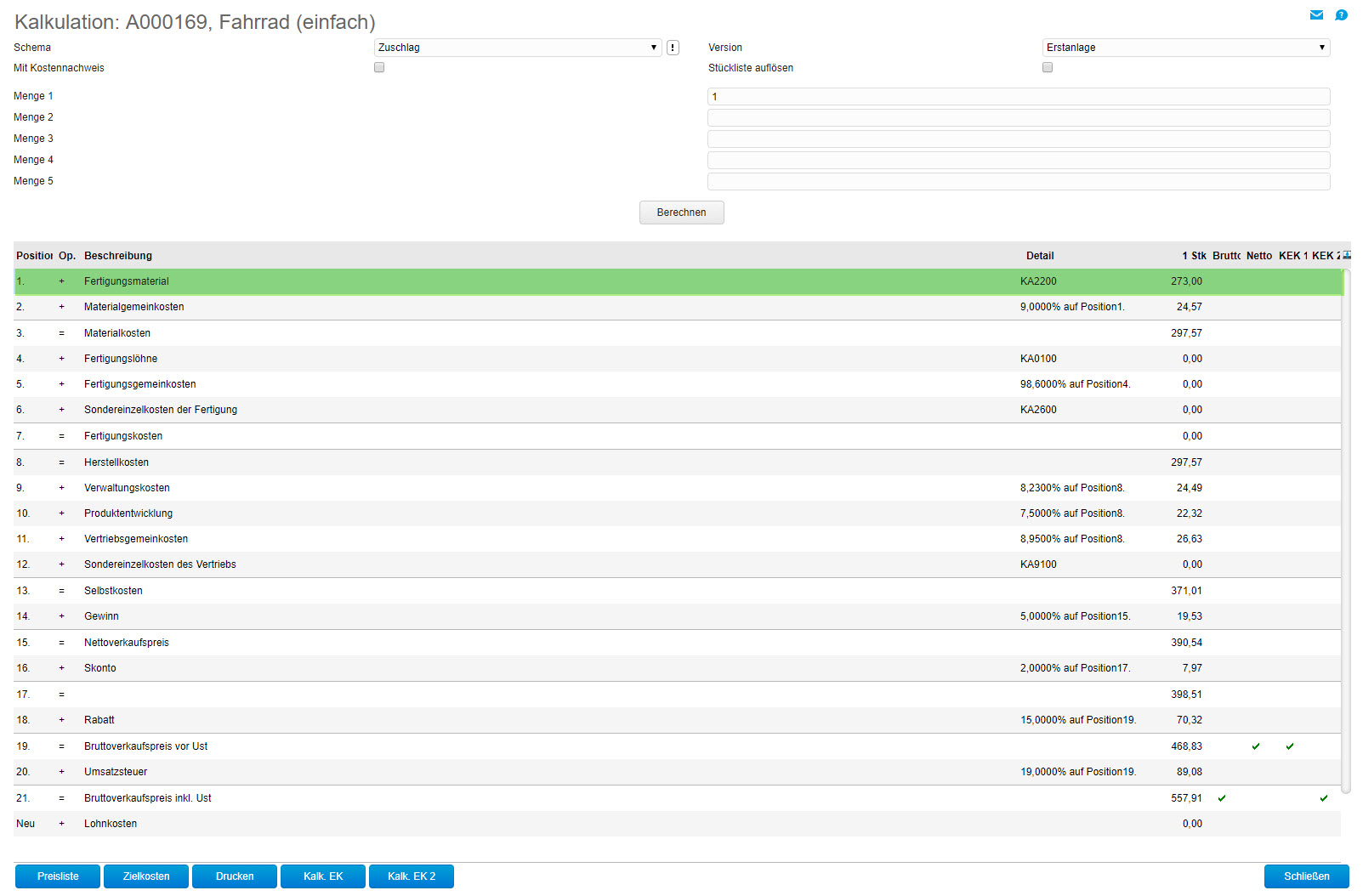Open Kalk. EK 2 button
The width and height of the screenshot is (1363, 896).
coord(412,876)
